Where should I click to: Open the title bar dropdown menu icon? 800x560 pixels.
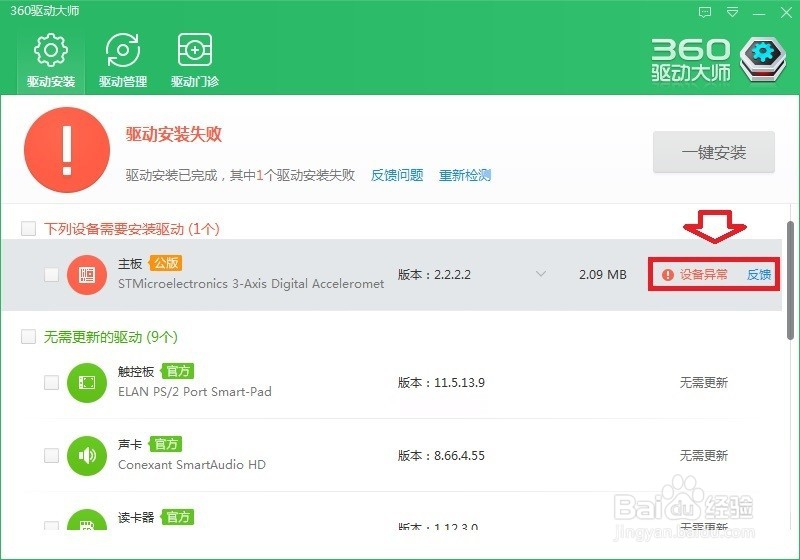[732, 12]
